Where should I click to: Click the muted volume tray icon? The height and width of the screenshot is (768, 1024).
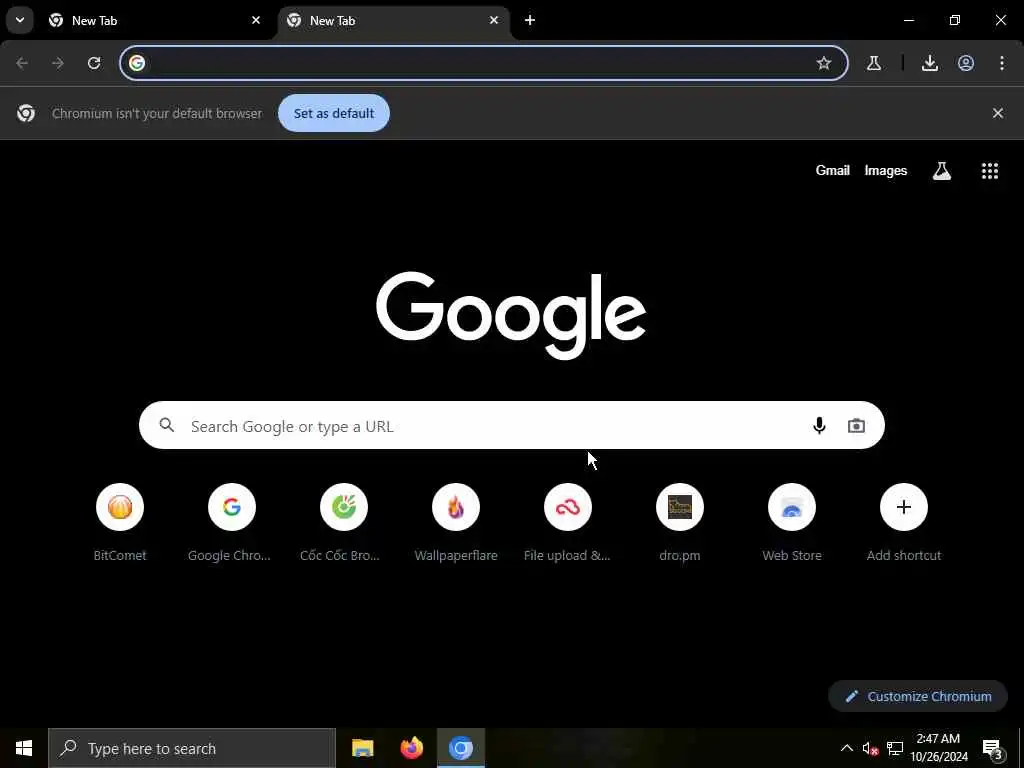point(870,748)
